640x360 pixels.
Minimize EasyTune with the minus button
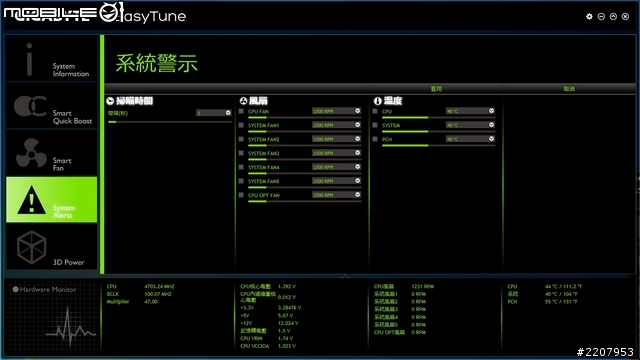tap(601, 16)
